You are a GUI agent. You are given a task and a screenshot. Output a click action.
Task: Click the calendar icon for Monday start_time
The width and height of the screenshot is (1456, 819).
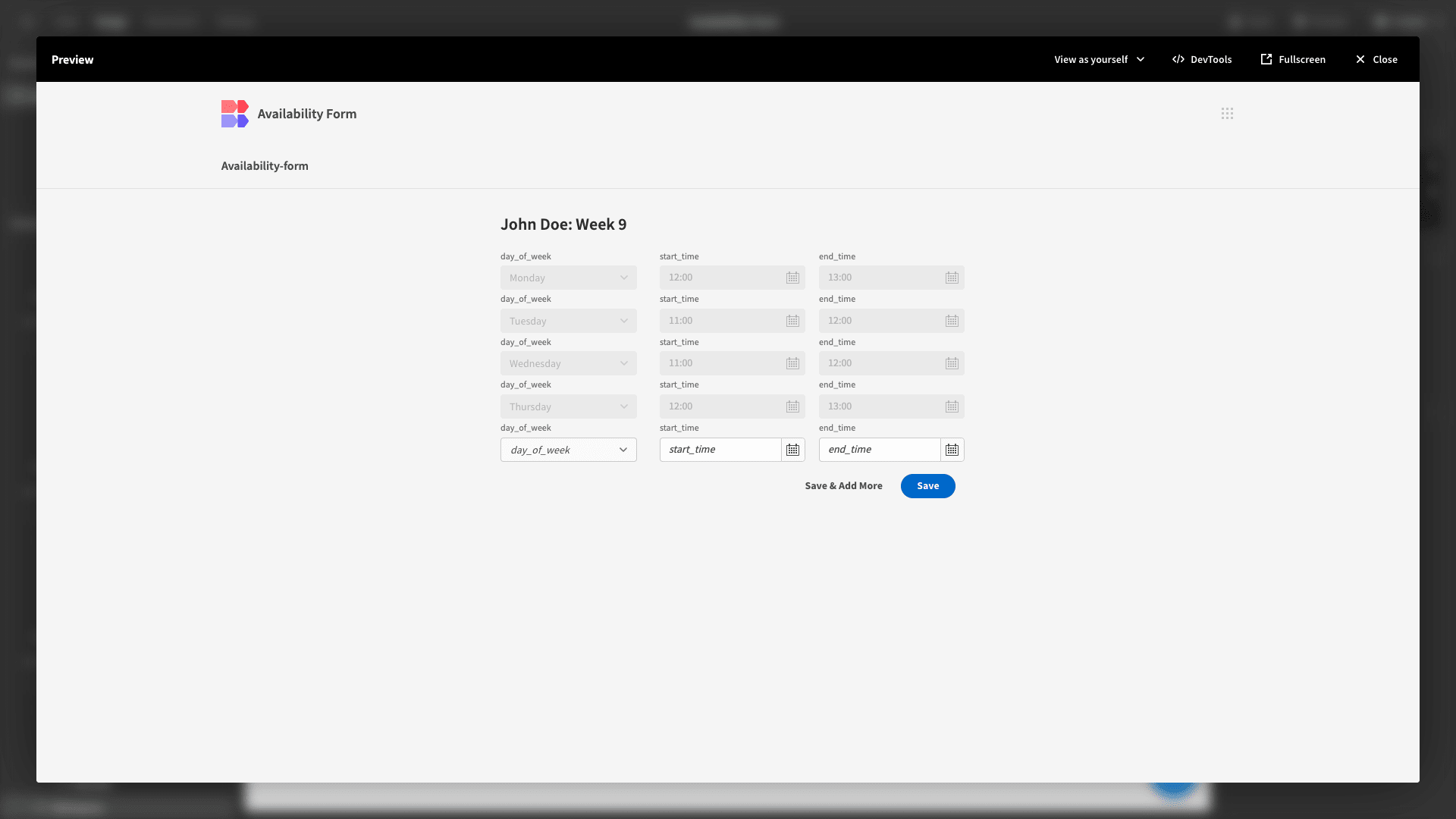792,278
